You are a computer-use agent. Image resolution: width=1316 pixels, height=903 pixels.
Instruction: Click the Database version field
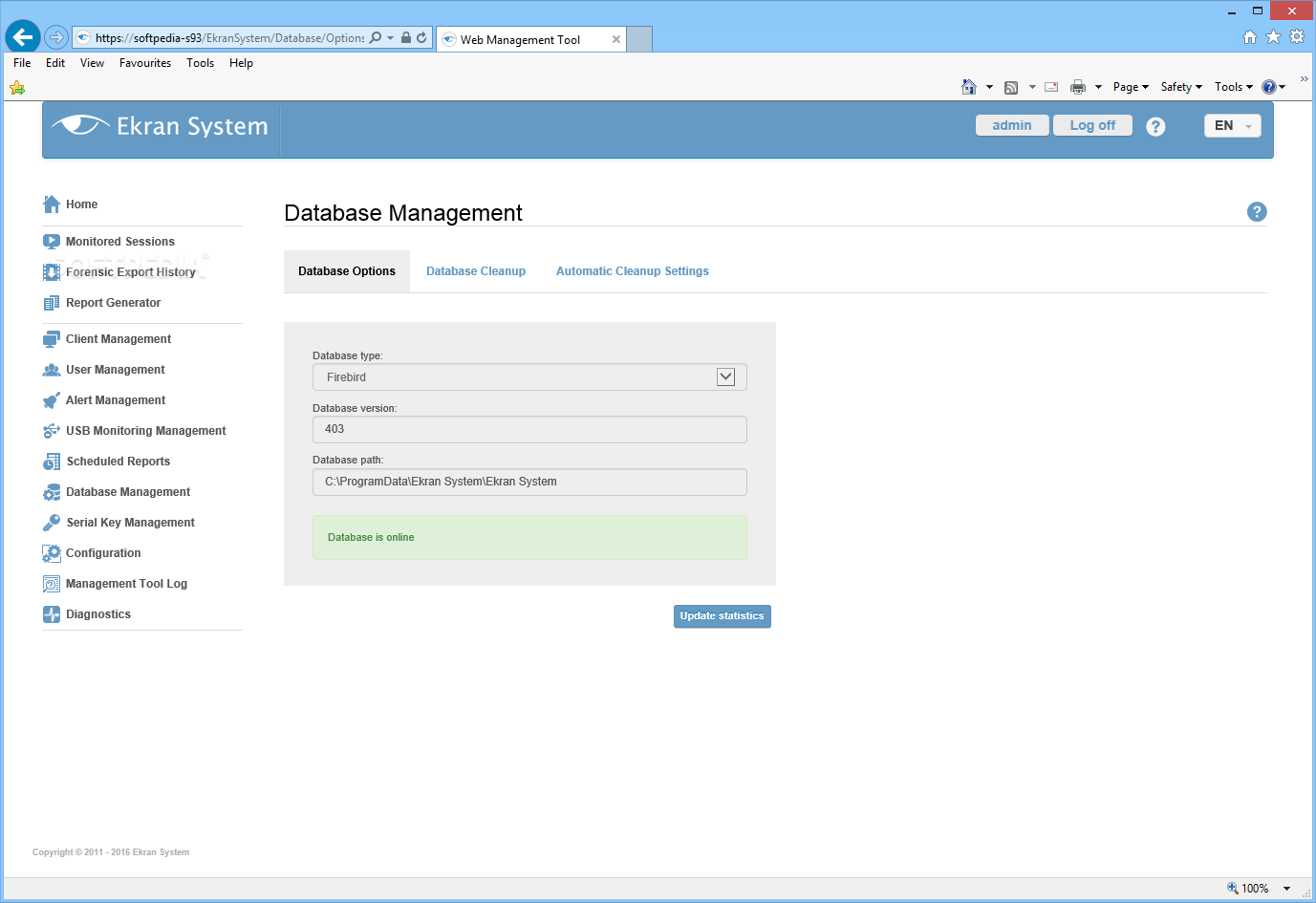[x=529, y=430]
